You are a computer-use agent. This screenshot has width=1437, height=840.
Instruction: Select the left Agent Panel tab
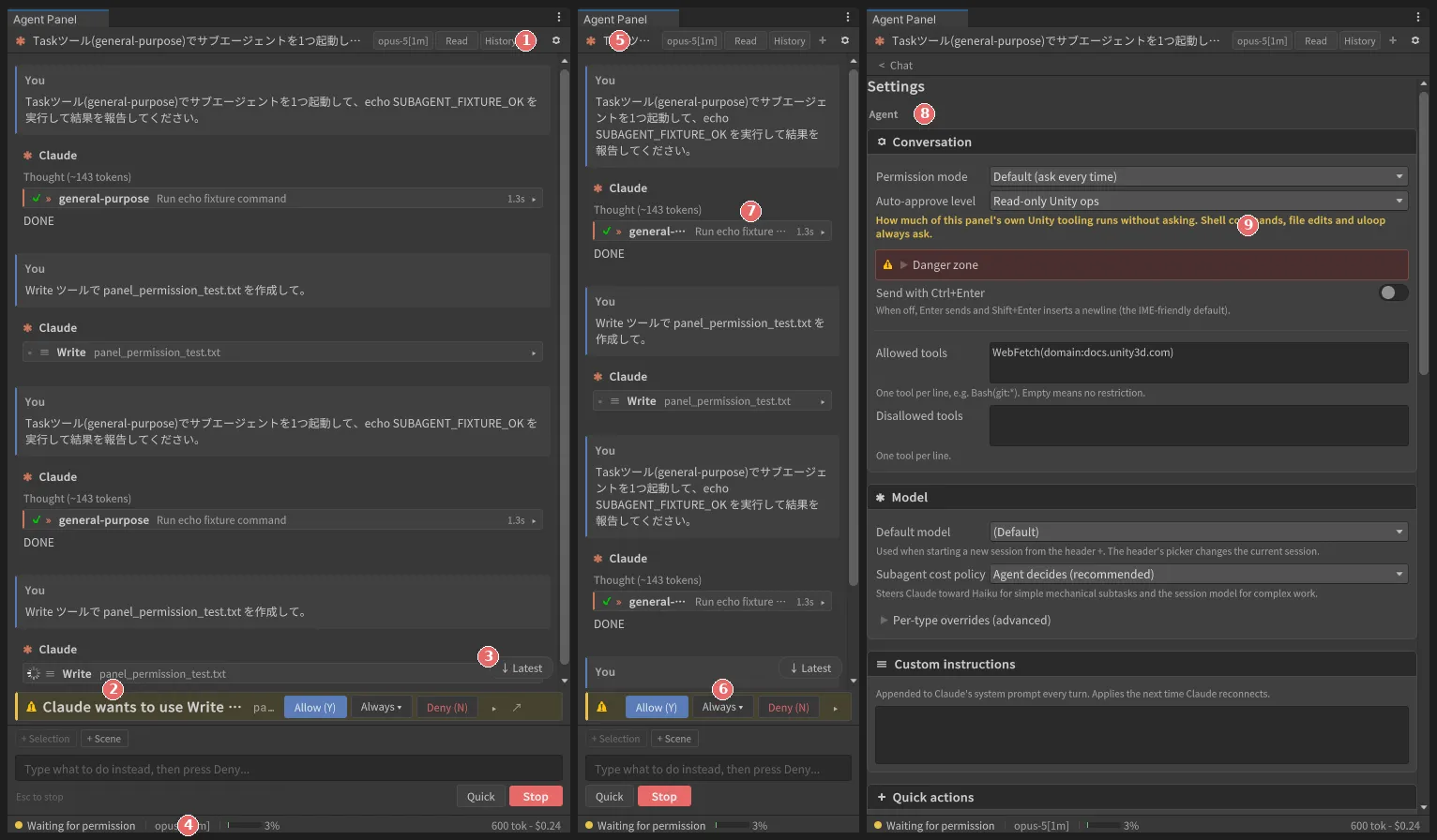tap(58, 19)
